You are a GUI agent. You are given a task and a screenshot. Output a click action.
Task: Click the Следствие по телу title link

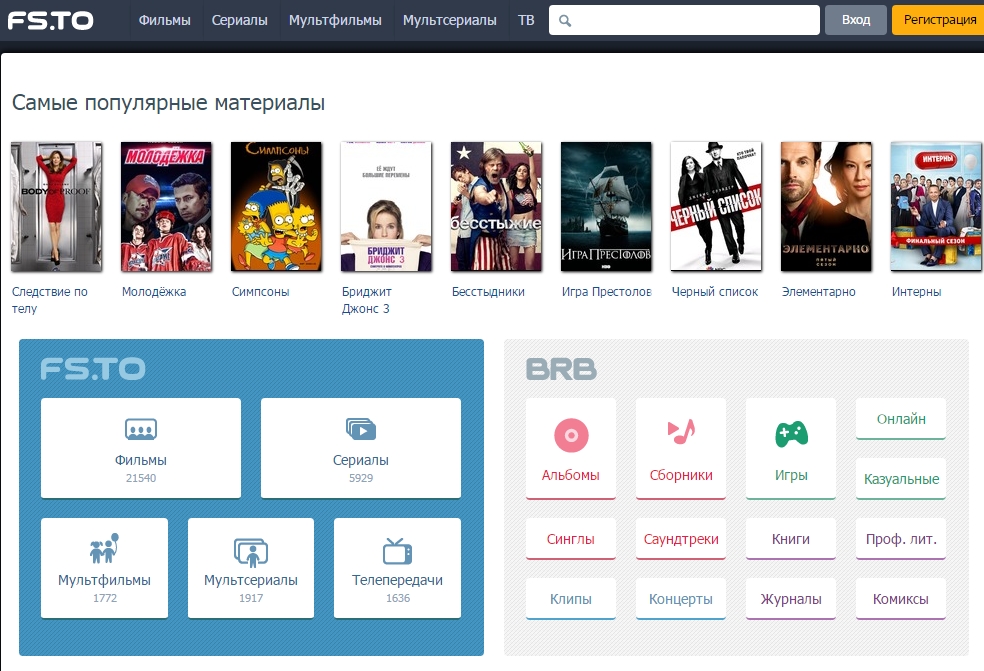click(x=50, y=300)
